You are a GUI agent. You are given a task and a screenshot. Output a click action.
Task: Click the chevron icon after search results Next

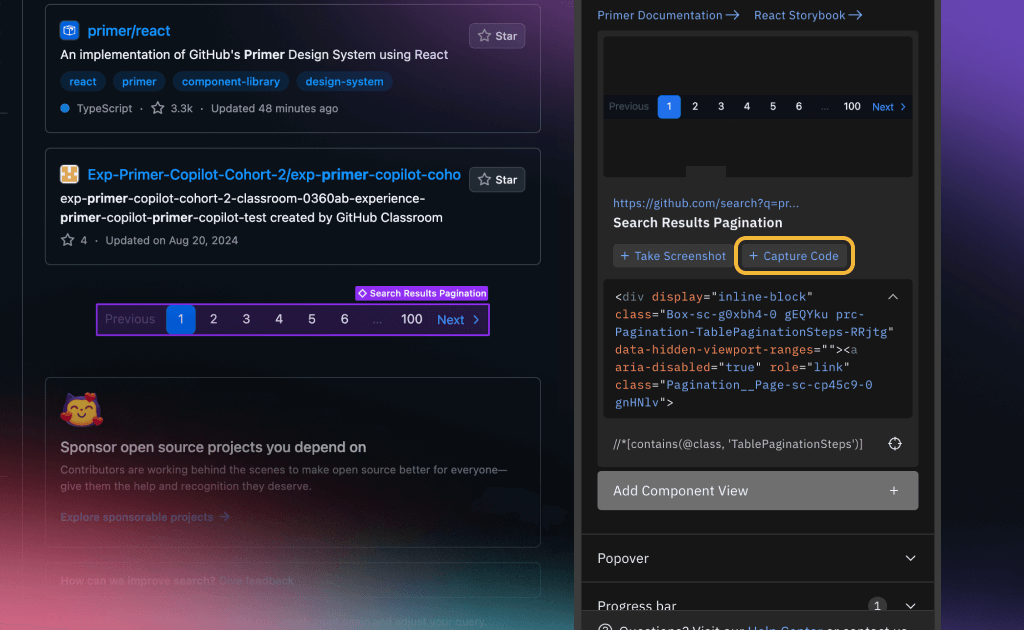(x=476, y=320)
